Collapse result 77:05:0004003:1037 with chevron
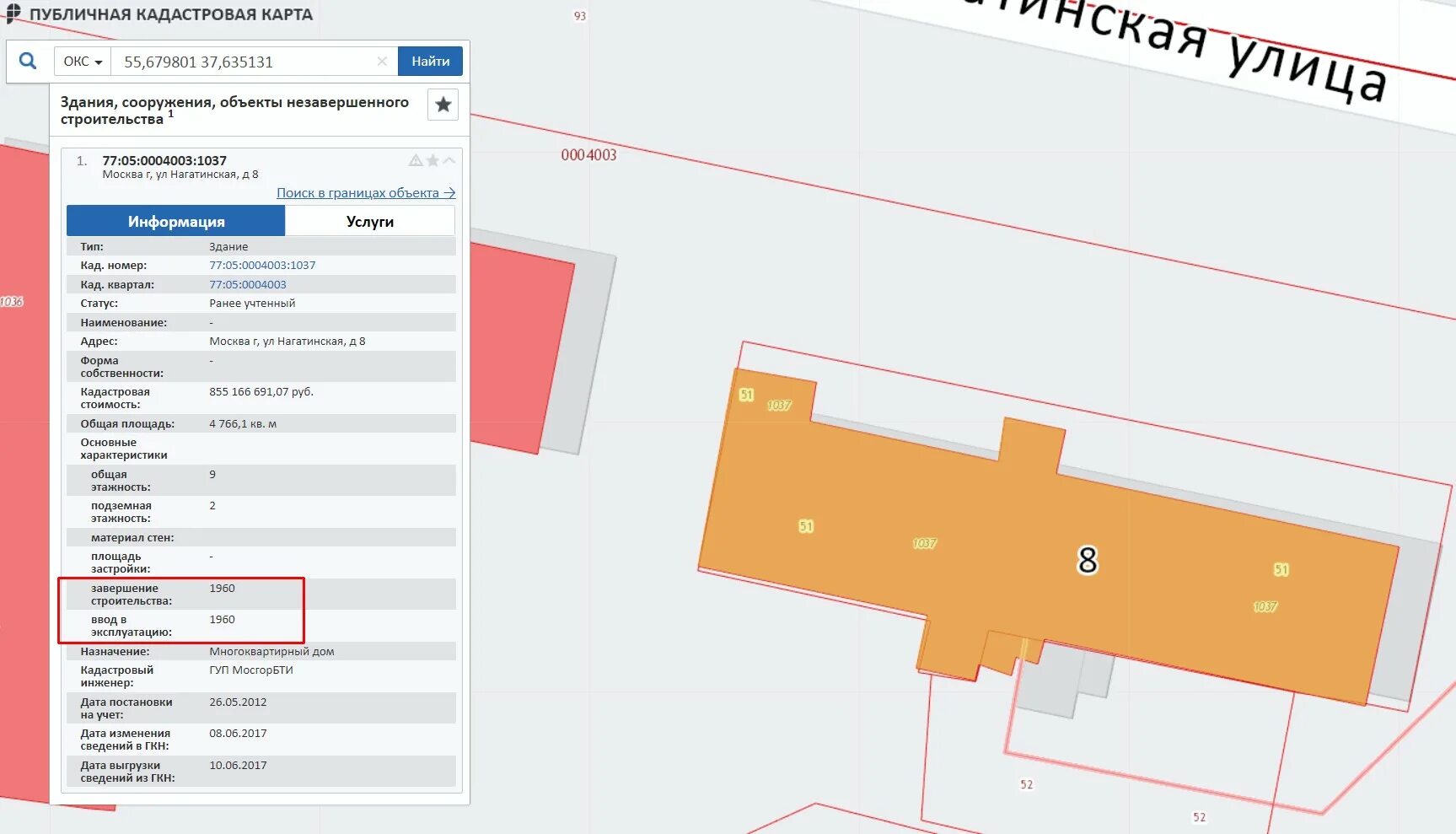The image size is (1456, 834). point(449,160)
